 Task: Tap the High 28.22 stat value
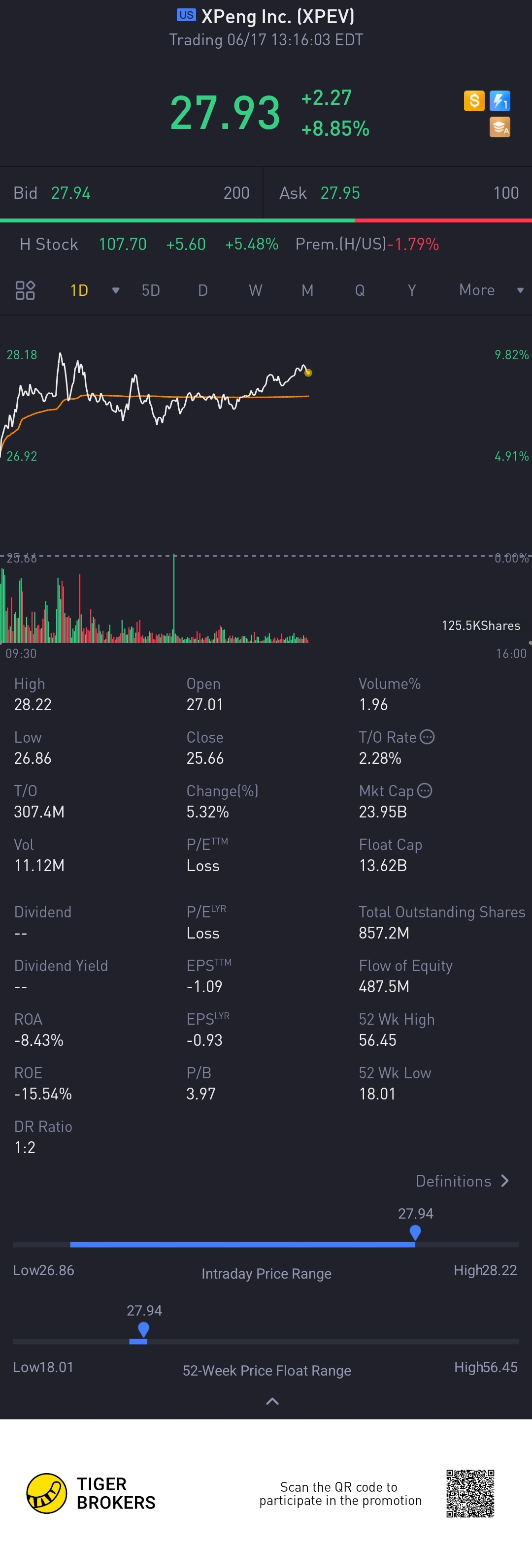pos(33,705)
